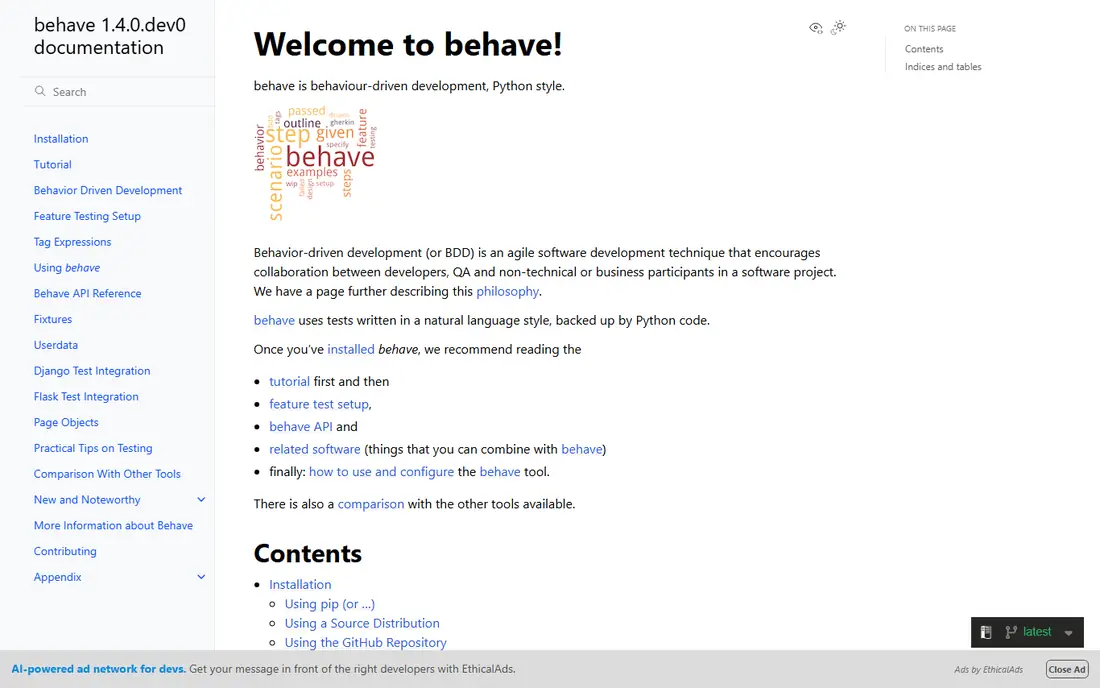Jump to Contents in On This Page

[924, 49]
